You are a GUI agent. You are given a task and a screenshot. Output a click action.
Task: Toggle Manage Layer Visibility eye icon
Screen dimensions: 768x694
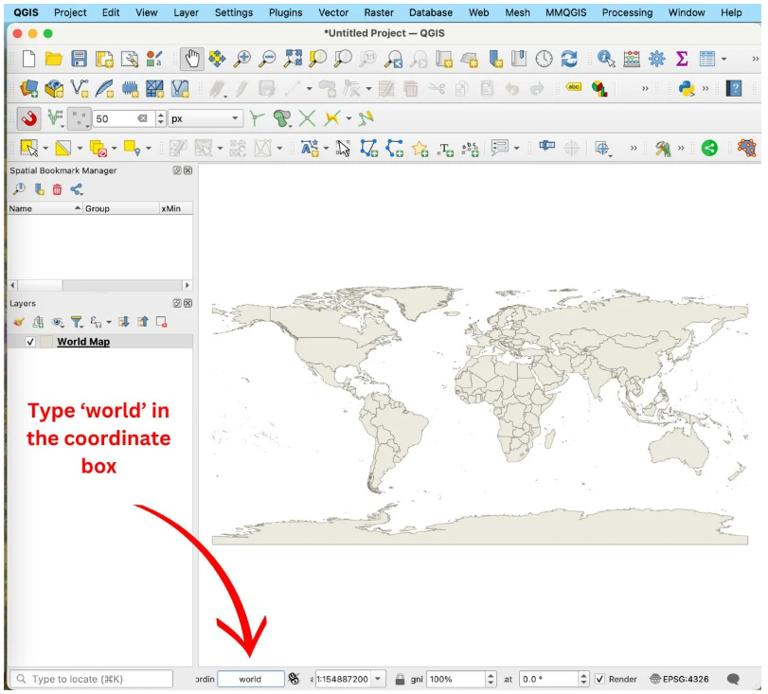click(x=58, y=322)
